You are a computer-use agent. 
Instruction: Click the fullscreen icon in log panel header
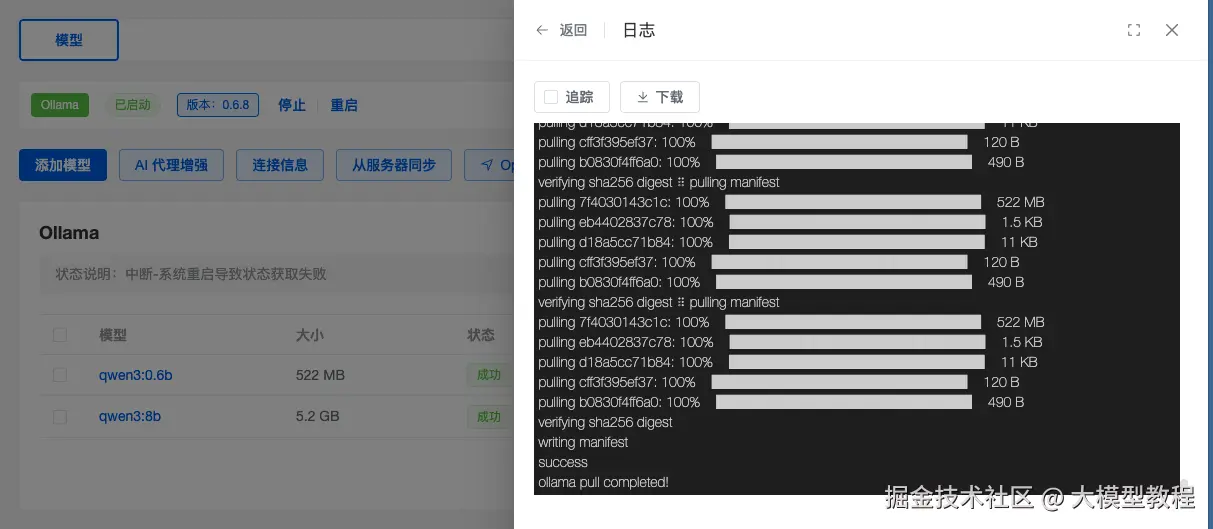[x=1134, y=30]
